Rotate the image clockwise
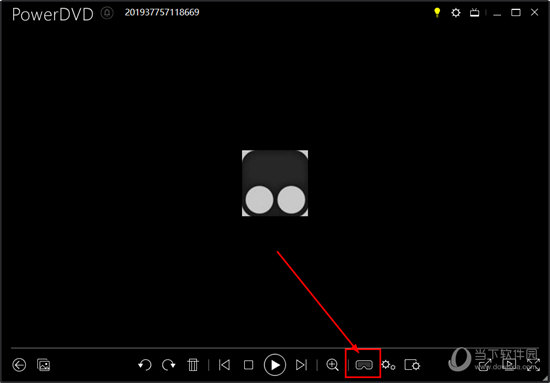The image size is (550, 383). 169,365
